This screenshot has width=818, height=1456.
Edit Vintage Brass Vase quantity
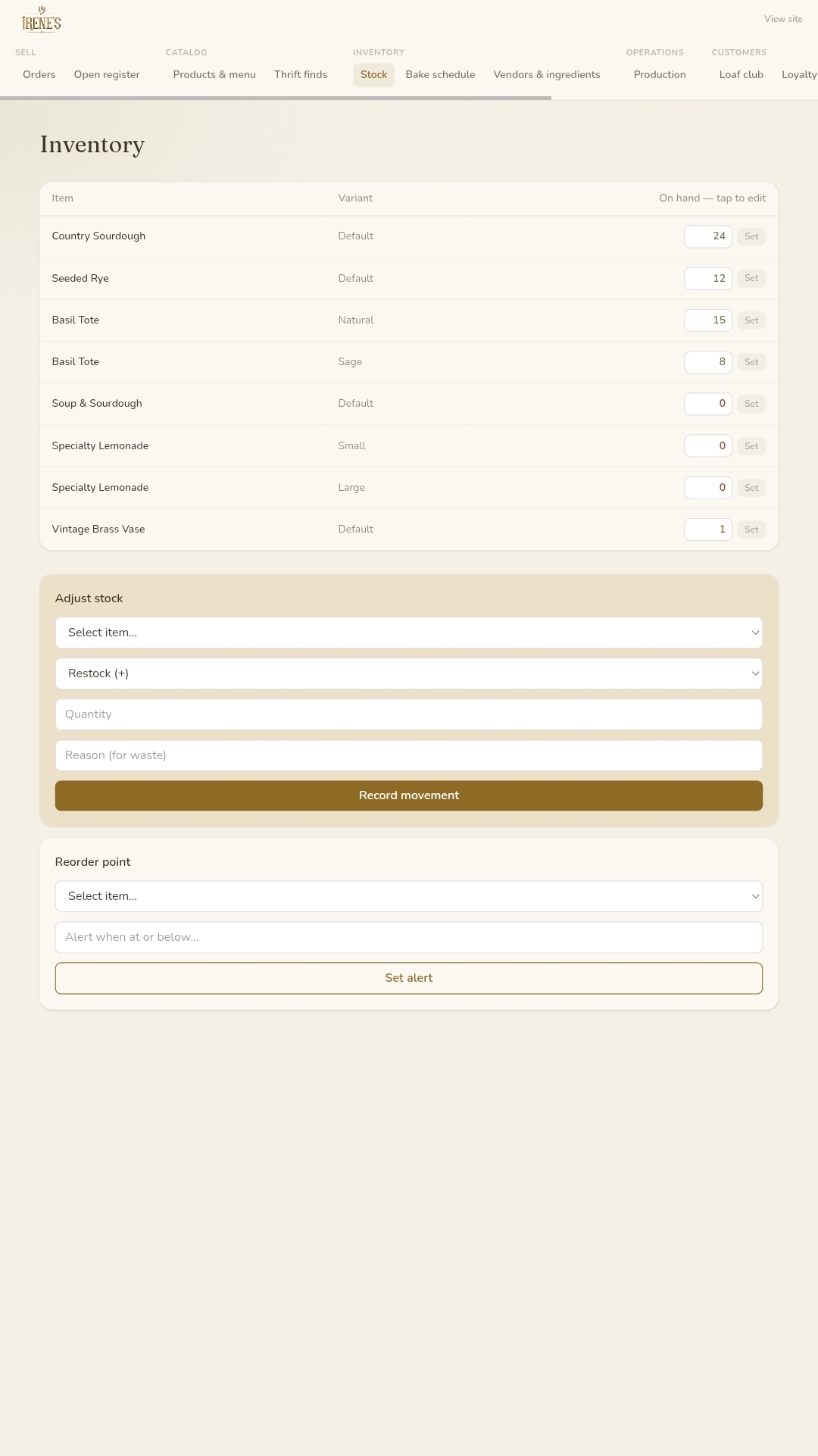(x=708, y=530)
